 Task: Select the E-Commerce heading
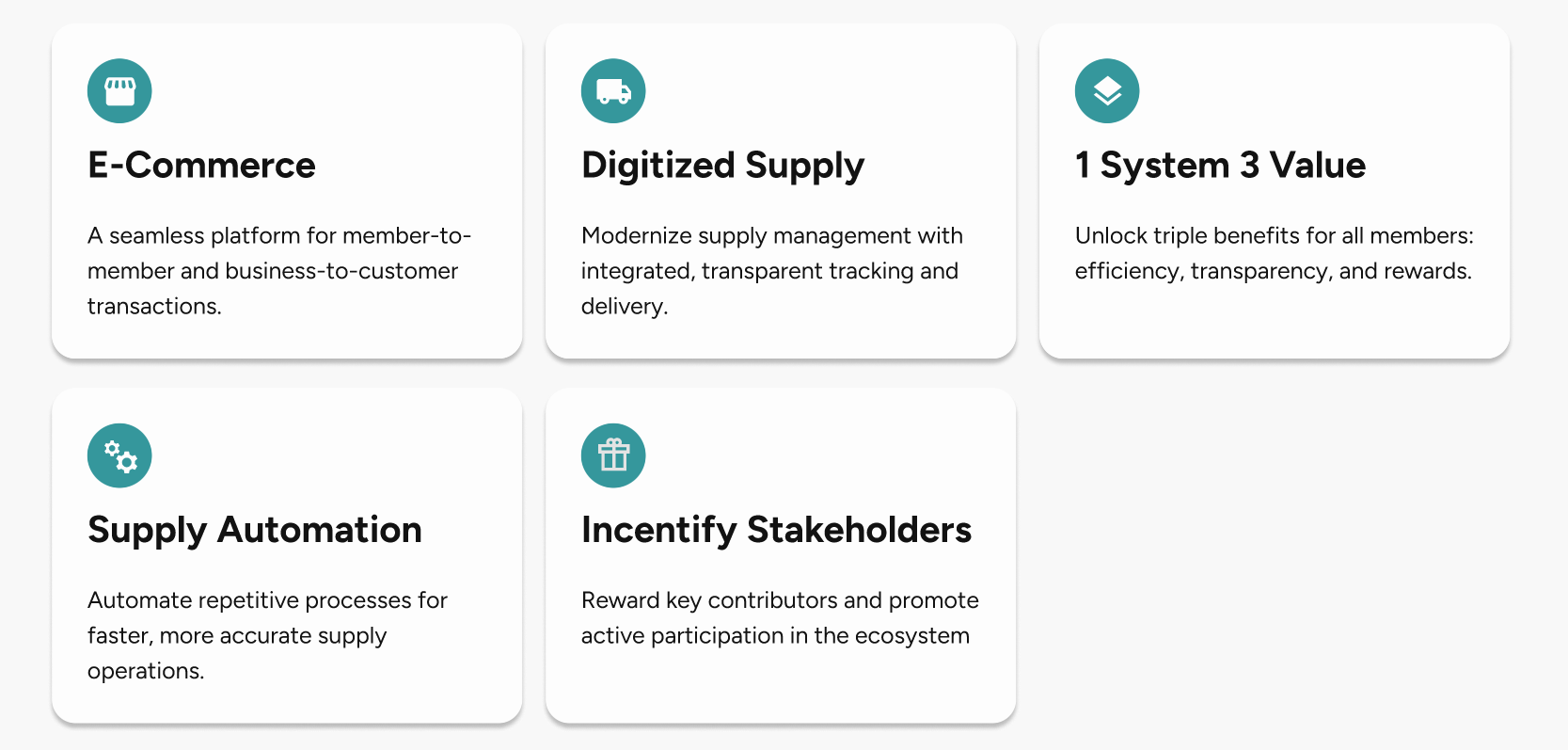201,166
